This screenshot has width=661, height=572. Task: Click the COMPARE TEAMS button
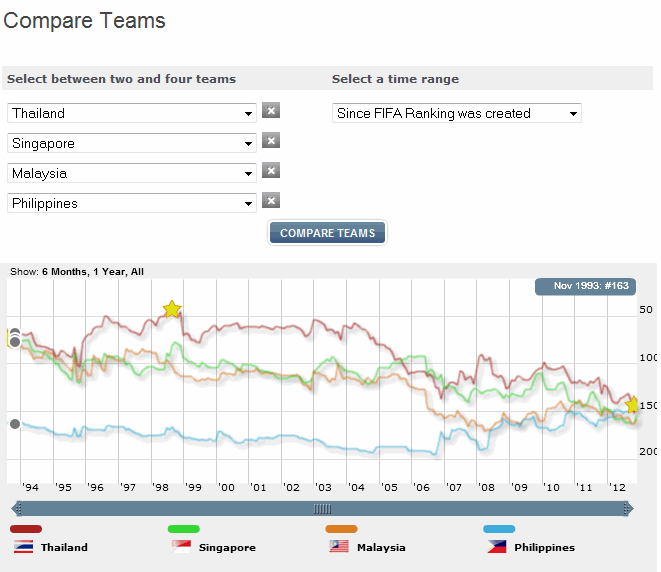328,233
